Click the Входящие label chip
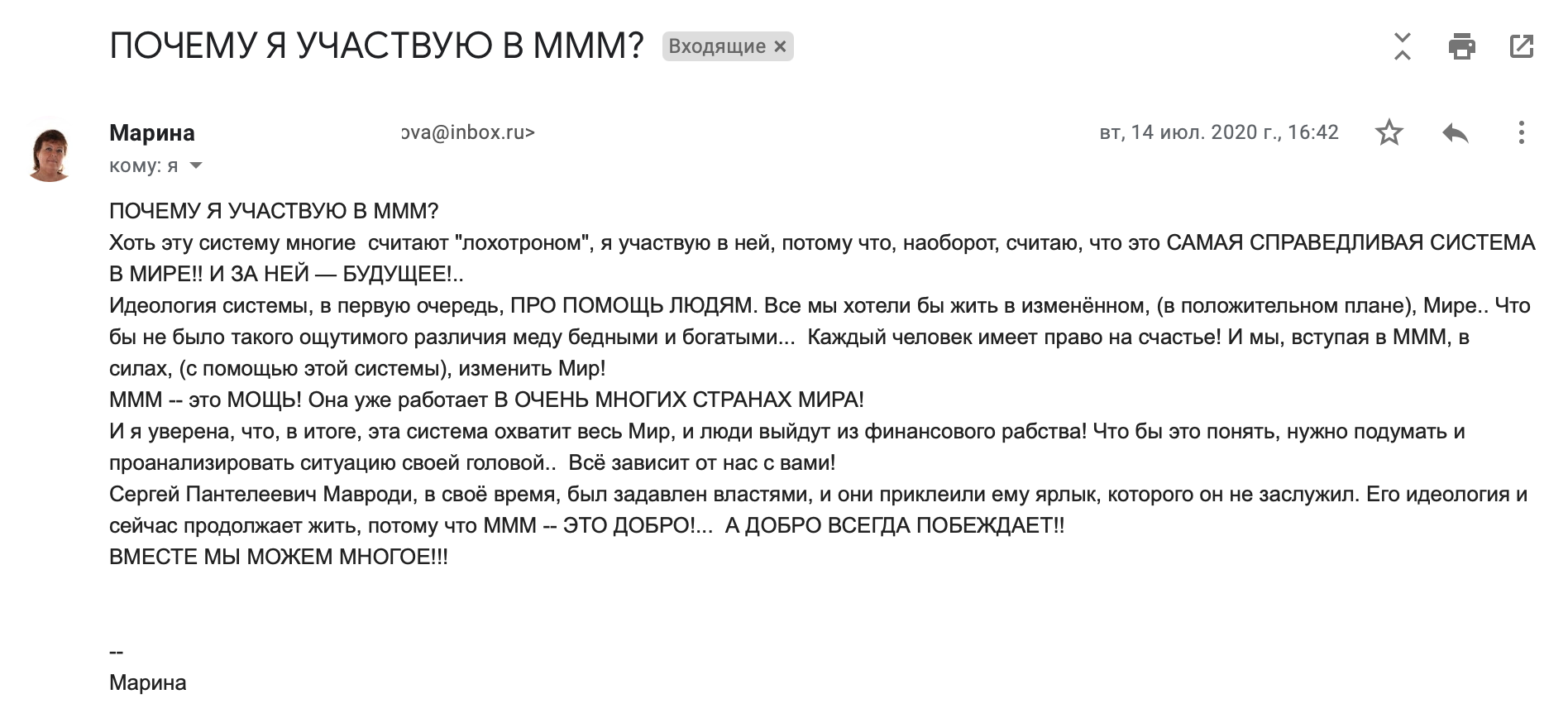Image resolution: width=1568 pixels, height=718 pixels. pyautogui.click(x=716, y=46)
